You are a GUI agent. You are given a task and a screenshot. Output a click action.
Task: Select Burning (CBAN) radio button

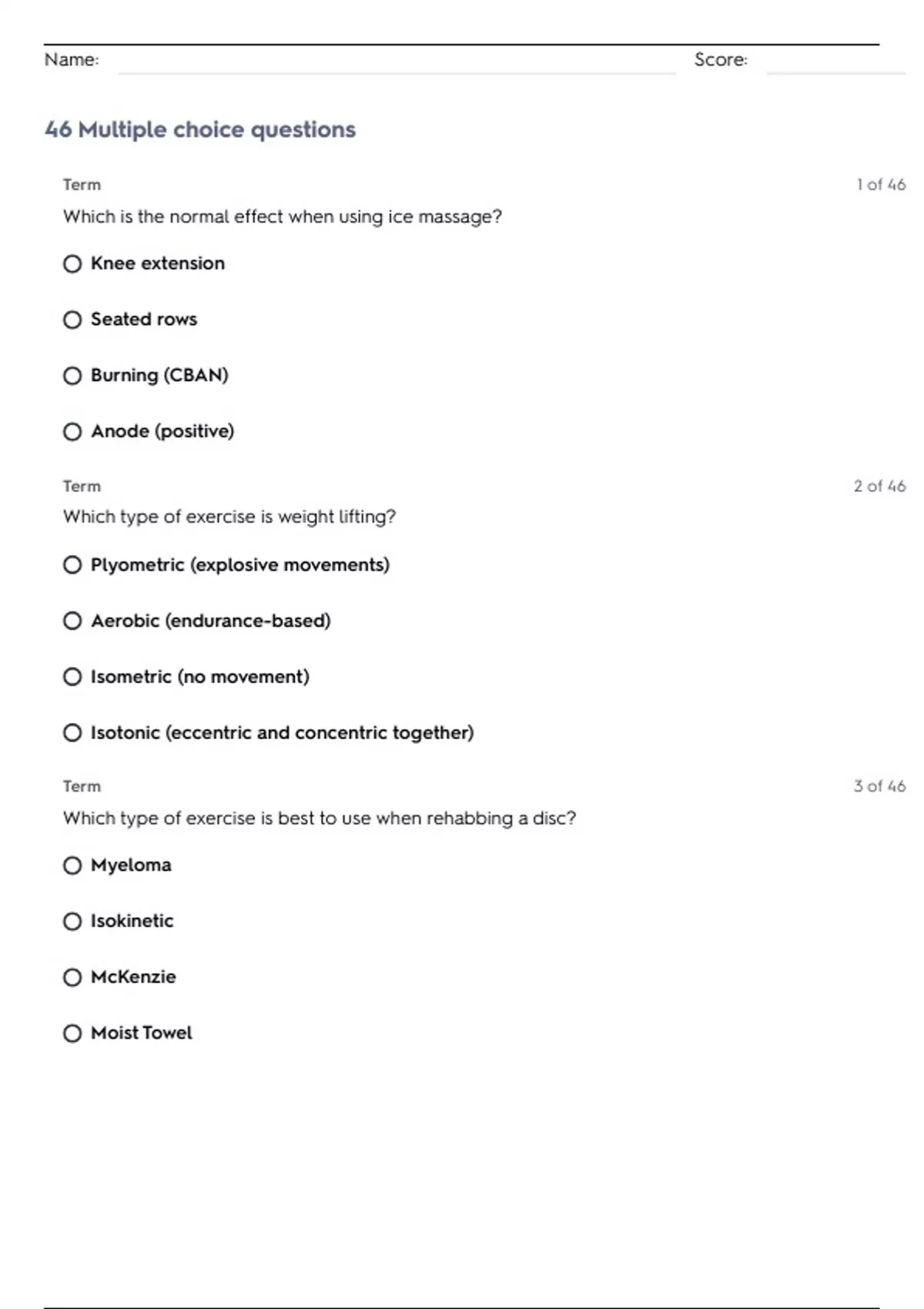click(x=72, y=376)
